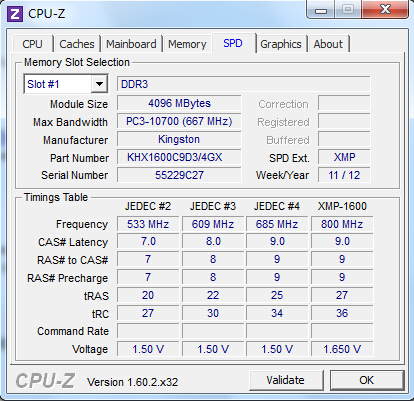Click the Validate button

(285, 380)
